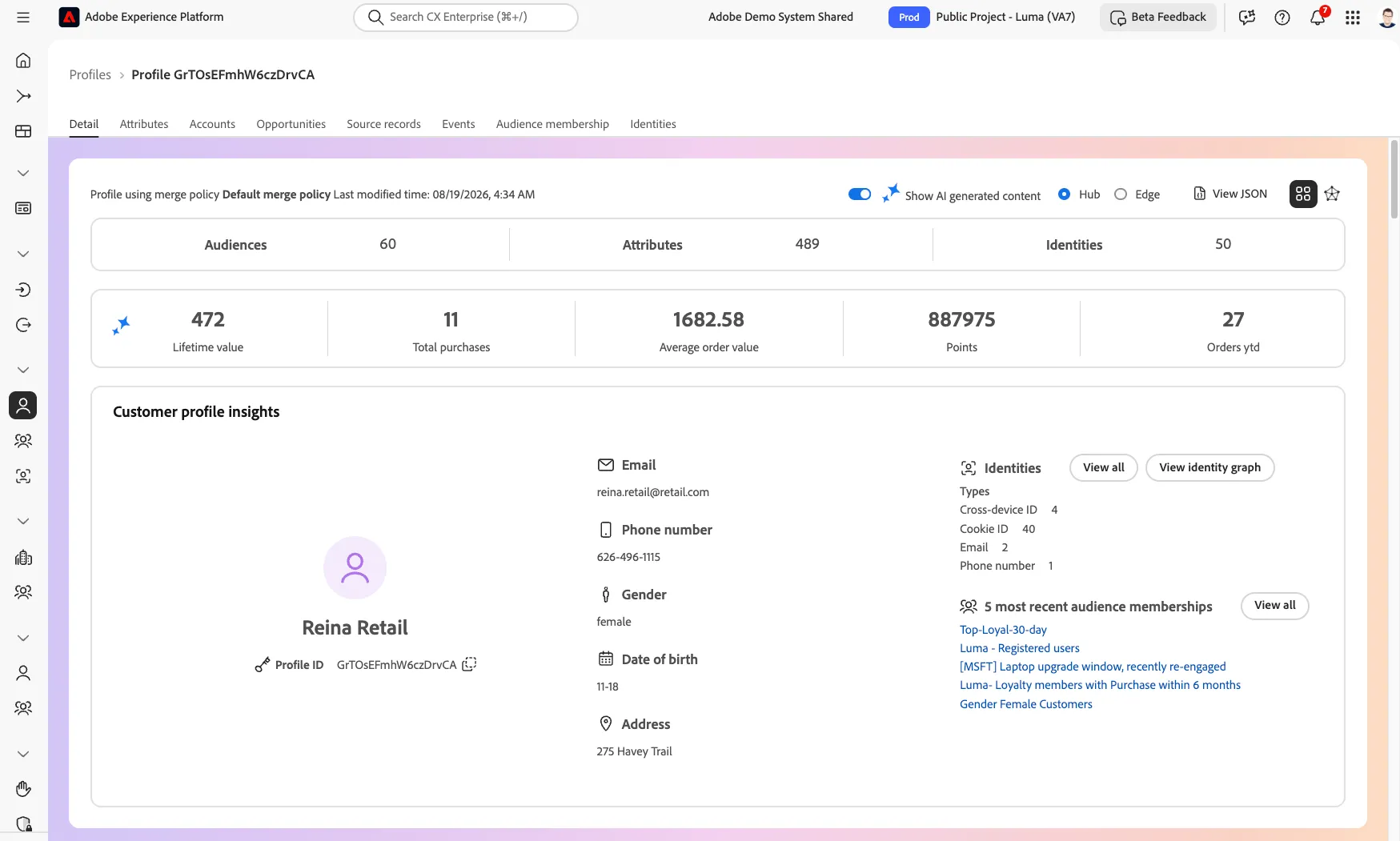This screenshot has width=1400, height=841.
Task: Open the Dashboards table-layout sidebar icon
Action: (23, 131)
